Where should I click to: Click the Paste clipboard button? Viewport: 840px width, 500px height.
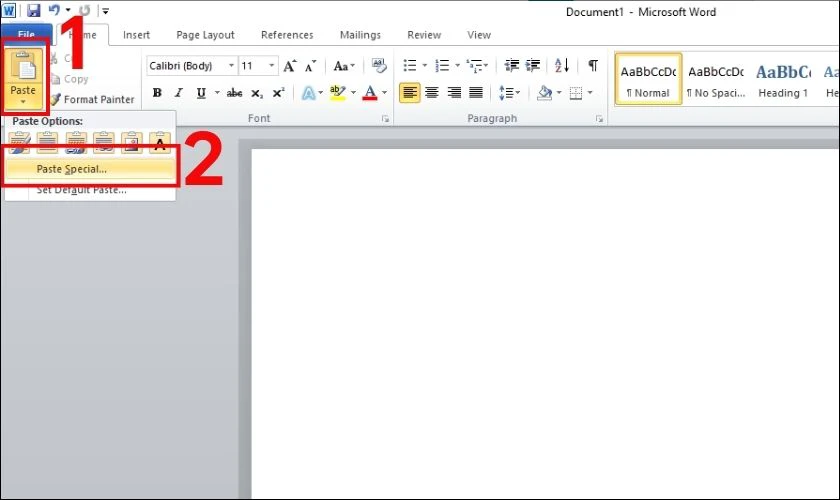[x=23, y=78]
